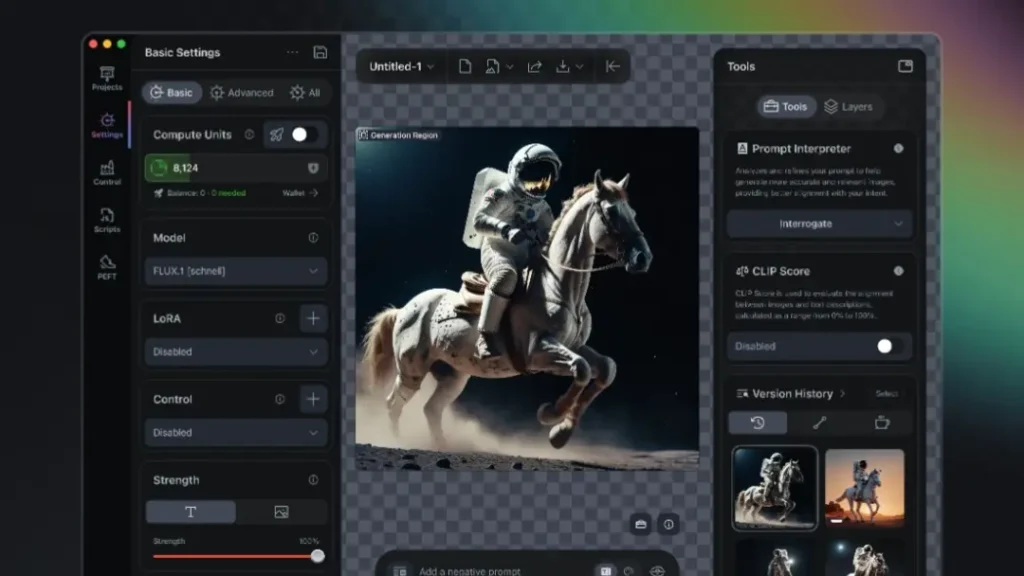This screenshot has height=576, width=1024.
Task: Click the export/share icon in the toolbar
Action: [x=535, y=66]
